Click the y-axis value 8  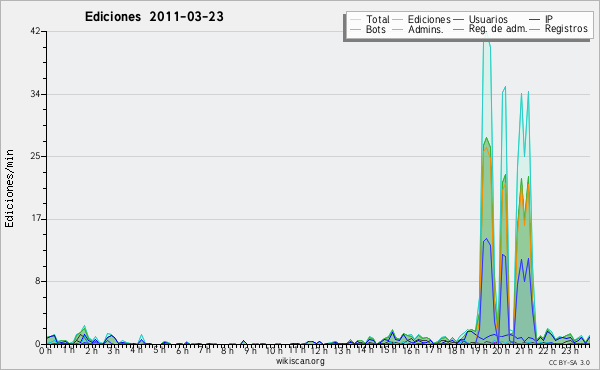click(38, 281)
